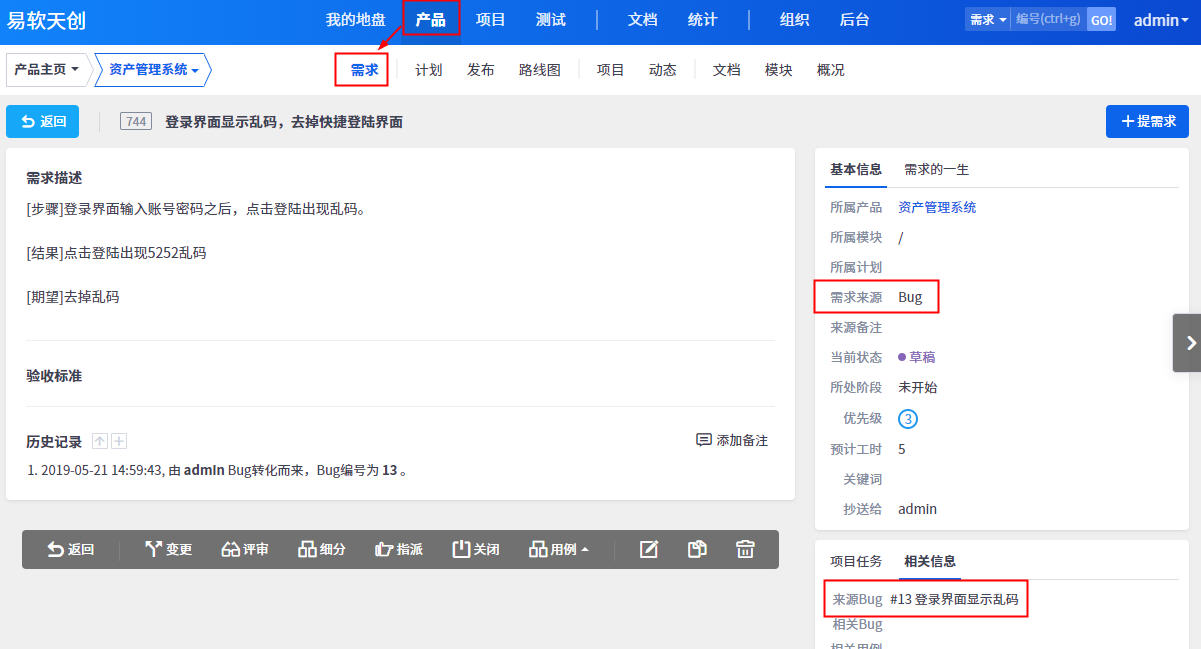This screenshot has height=649, width=1201.
Task: Open 我的地盘 in the top navigation
Action: point(355,19)
